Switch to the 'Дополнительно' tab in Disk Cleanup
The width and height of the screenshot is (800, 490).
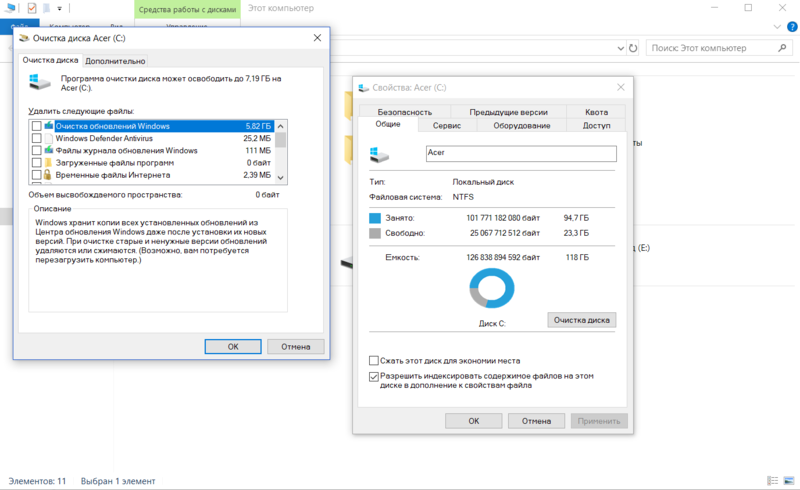click(x=115, y=61)
